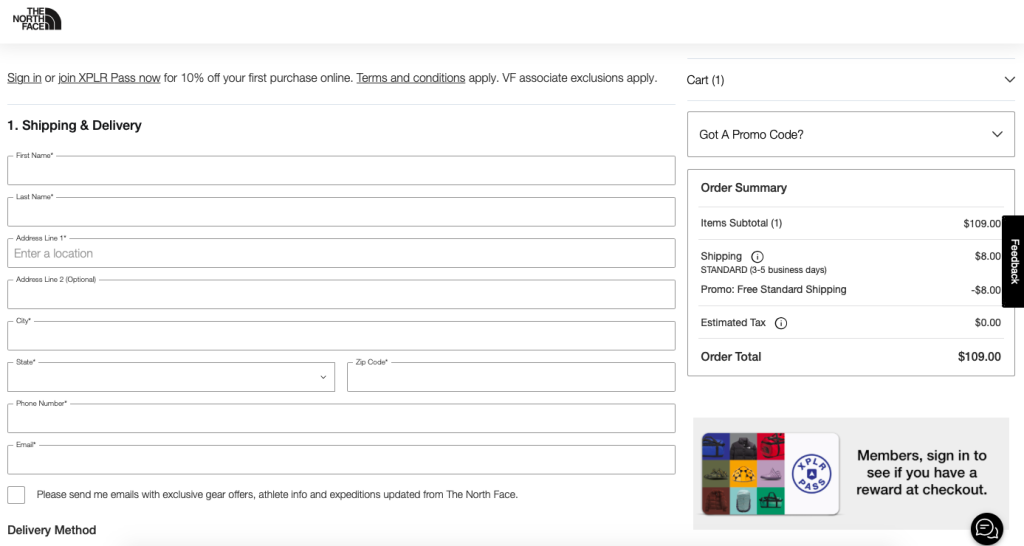Select the City input field

341,336
